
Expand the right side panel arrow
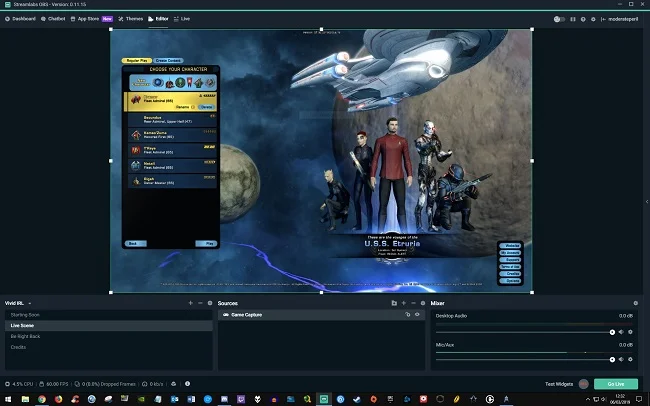[647, 202]
